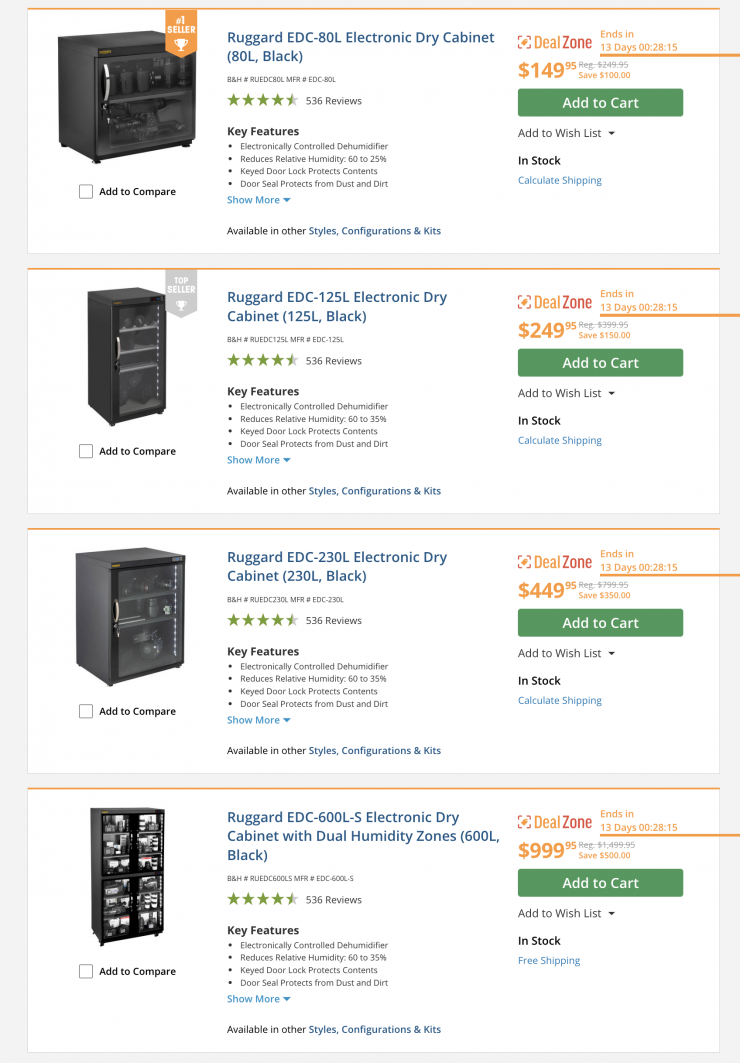This screenshot has height=1063, width=740.
Task: Open the Ruggard EDC-230L product title
Action: tap(336, 566)
